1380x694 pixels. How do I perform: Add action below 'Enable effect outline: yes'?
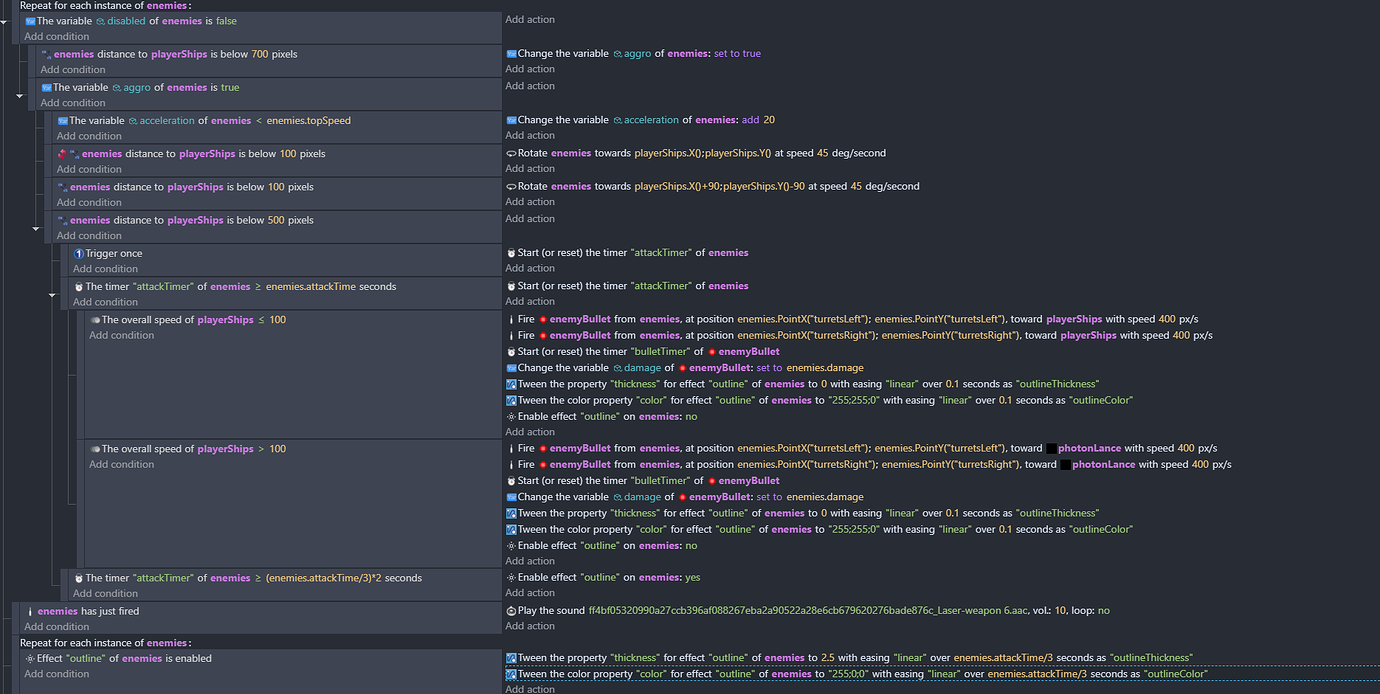[x=530, y=593]
